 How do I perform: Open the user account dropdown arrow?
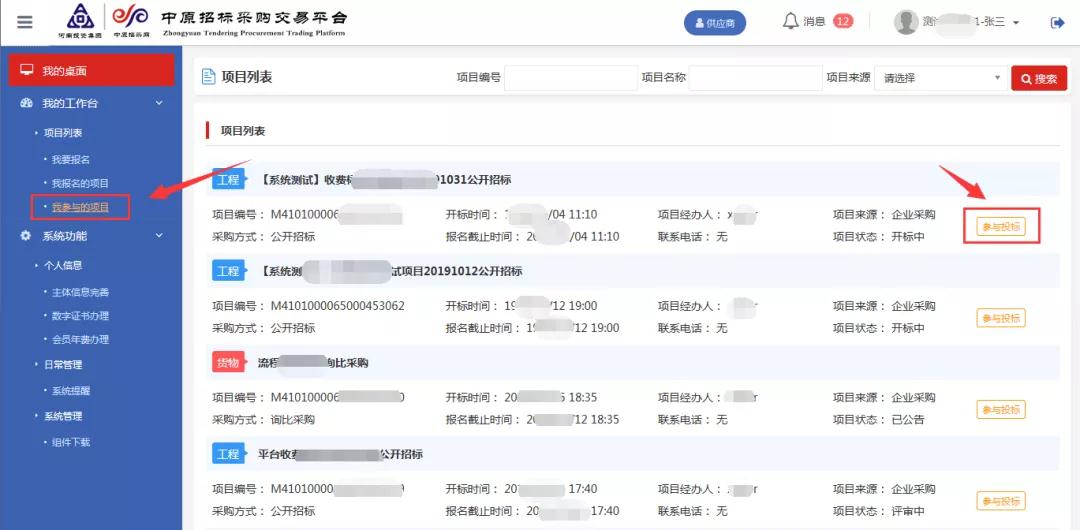pyautogui.click(x=1016, y=23)
